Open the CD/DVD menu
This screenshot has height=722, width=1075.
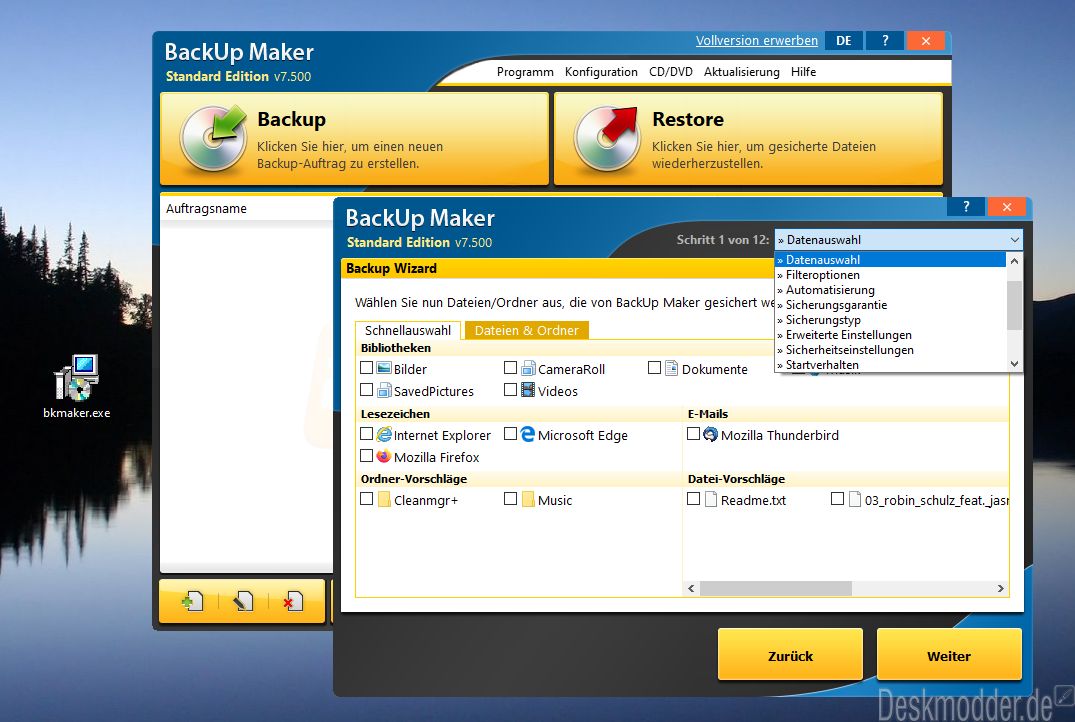click(671, 72)
